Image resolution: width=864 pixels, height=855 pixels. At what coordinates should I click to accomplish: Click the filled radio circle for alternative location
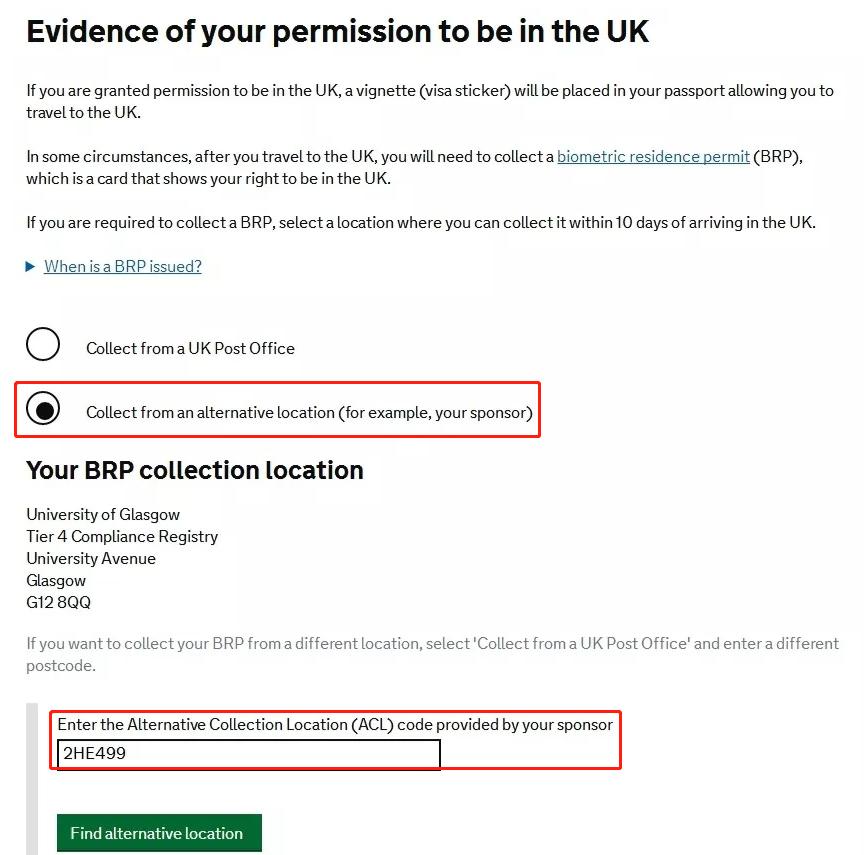coord(43,410)
